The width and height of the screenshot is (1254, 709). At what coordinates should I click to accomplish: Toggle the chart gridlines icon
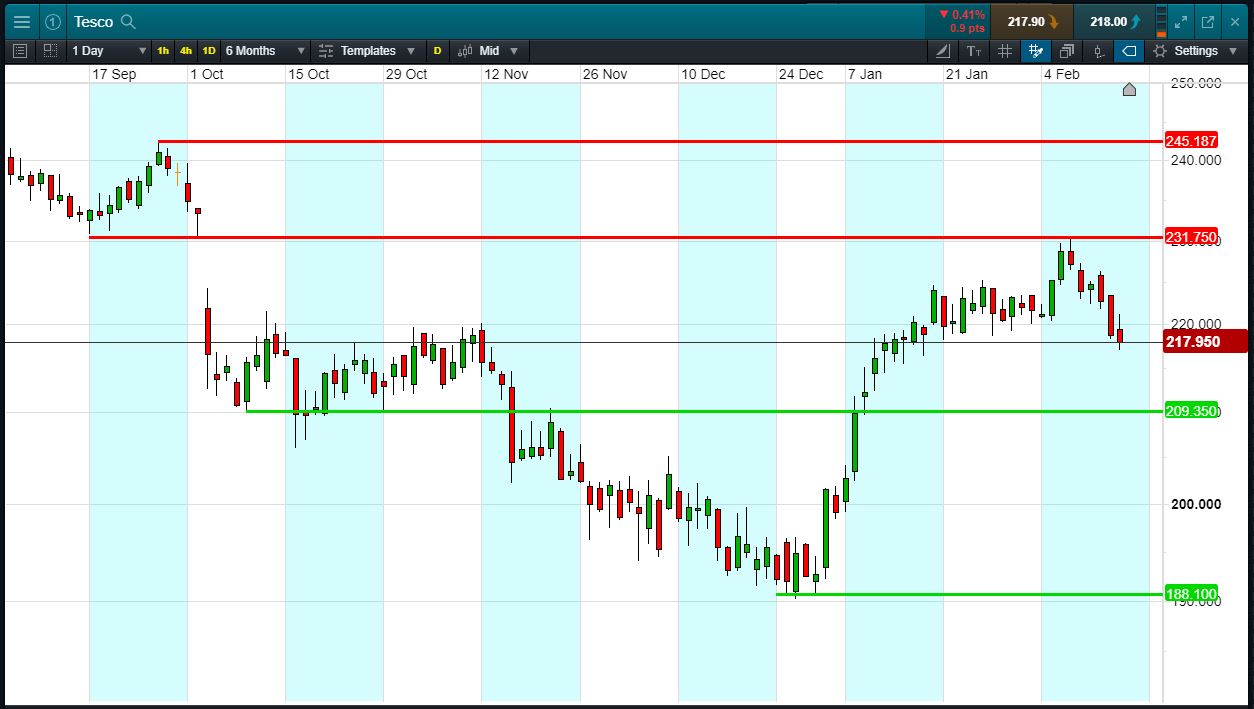click(x=1005, y=50)
